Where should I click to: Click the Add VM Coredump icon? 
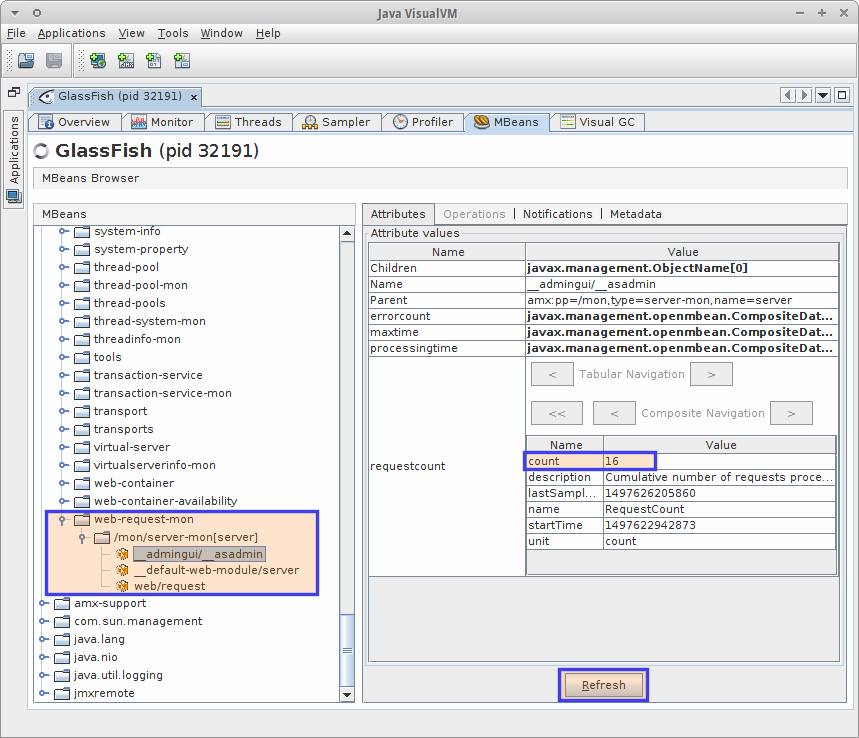click(x=154, y=60)
